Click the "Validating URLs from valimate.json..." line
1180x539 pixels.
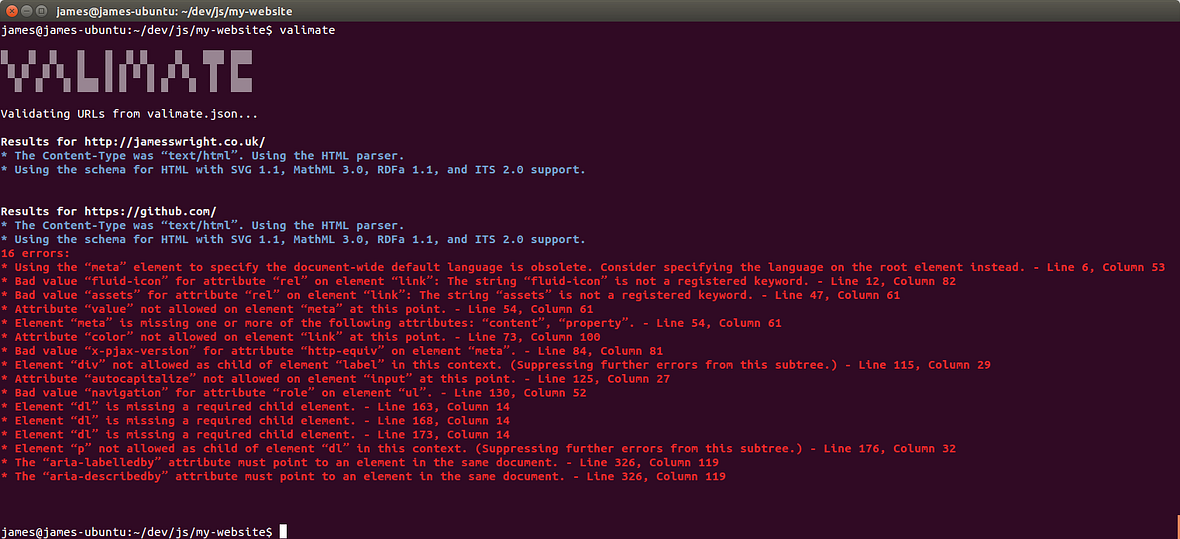tap(129, 114)
